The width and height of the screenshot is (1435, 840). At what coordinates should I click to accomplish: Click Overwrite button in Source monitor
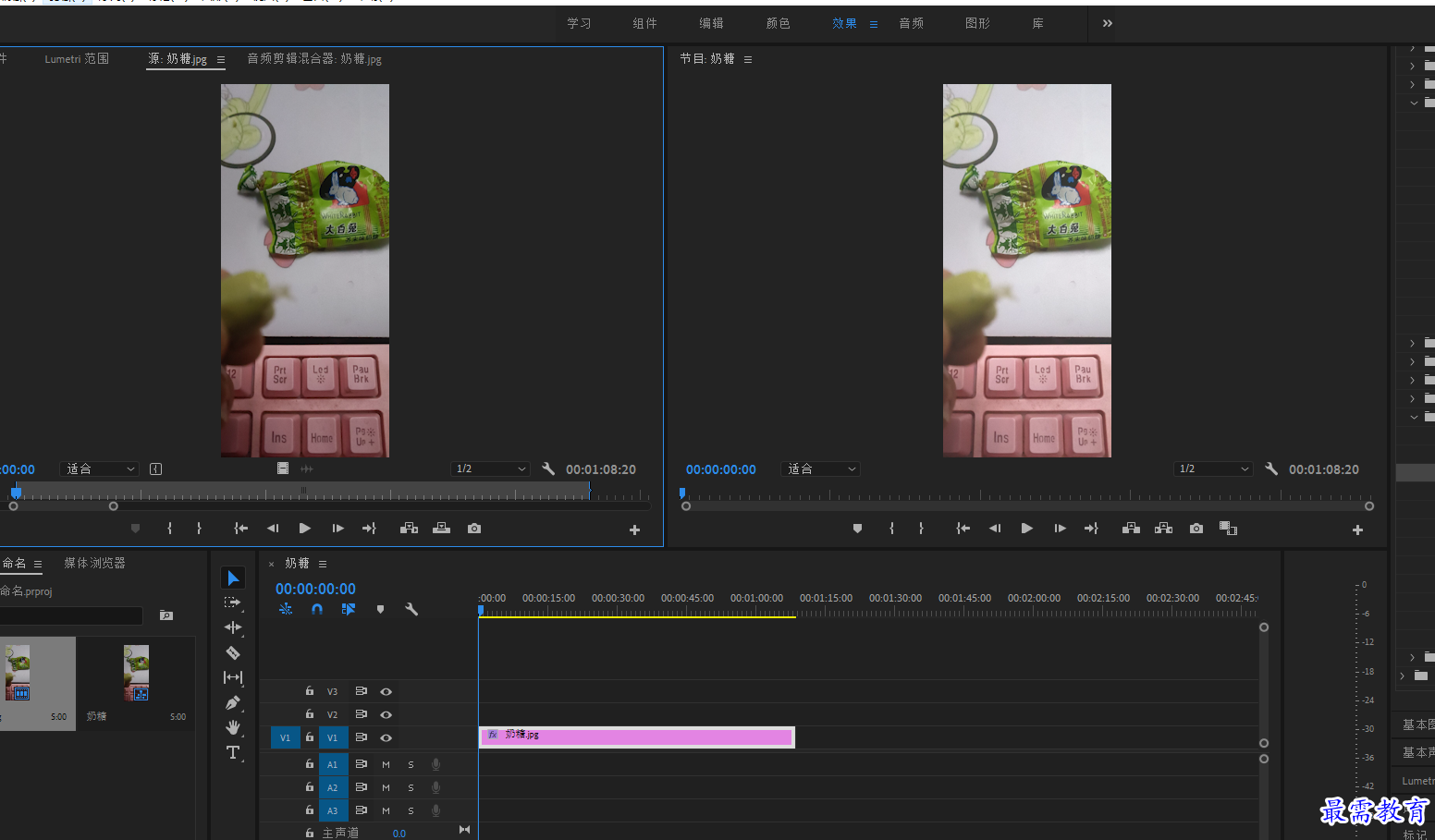coord(442,529)
